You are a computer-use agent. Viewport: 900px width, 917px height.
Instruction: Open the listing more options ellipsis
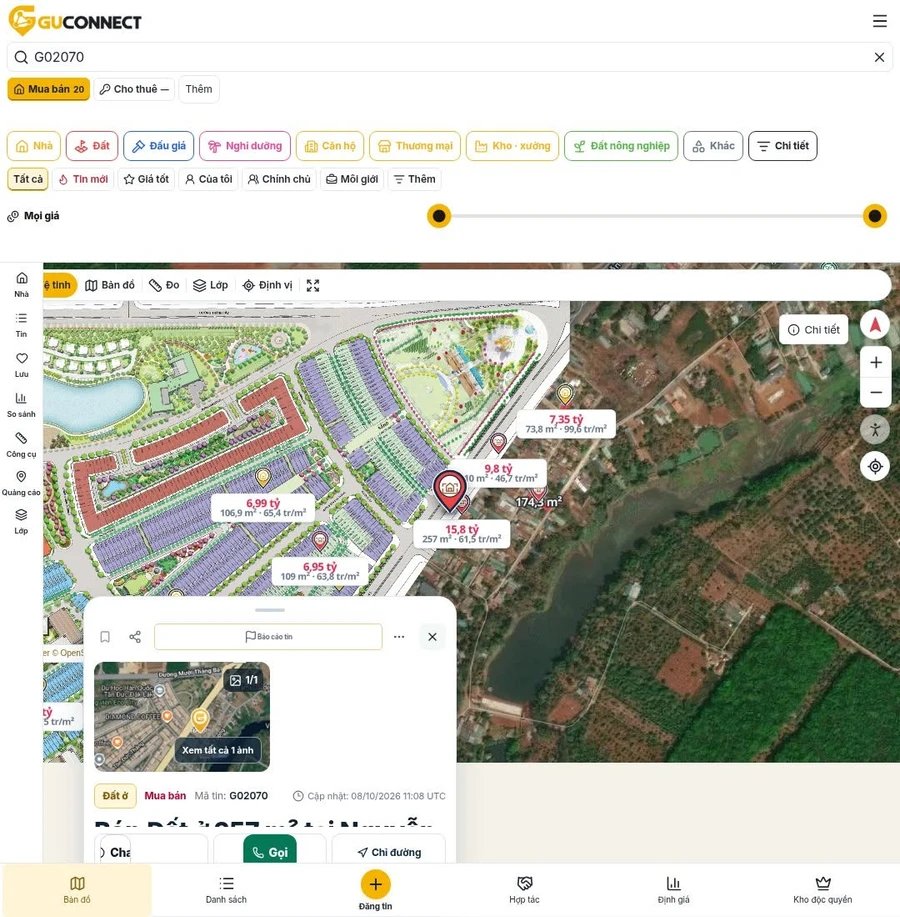pos(399,637)
